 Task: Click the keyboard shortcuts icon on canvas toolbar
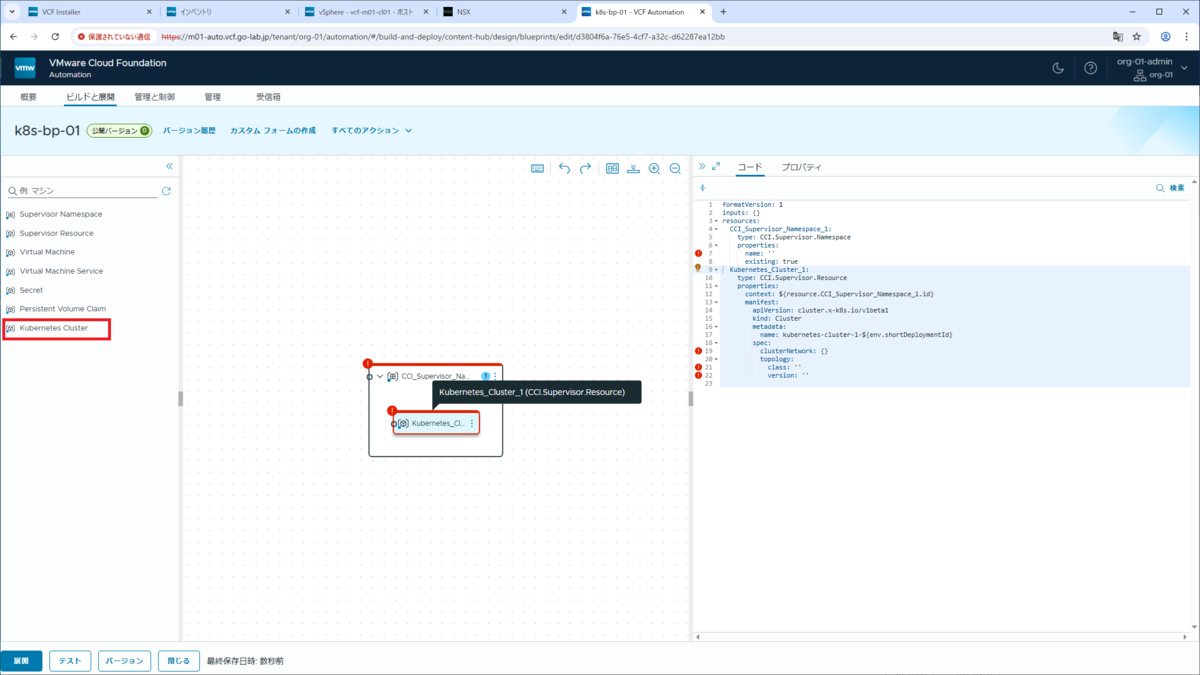point(537,168)
